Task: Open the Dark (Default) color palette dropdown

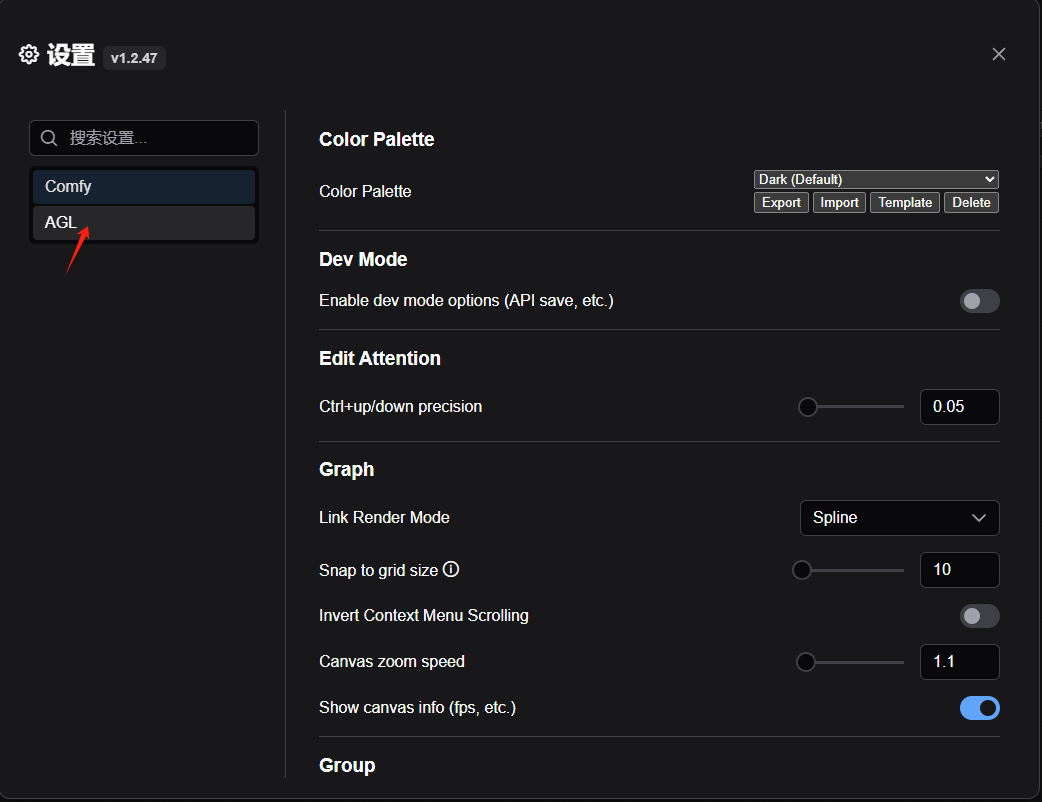Action: coord(876,180)
